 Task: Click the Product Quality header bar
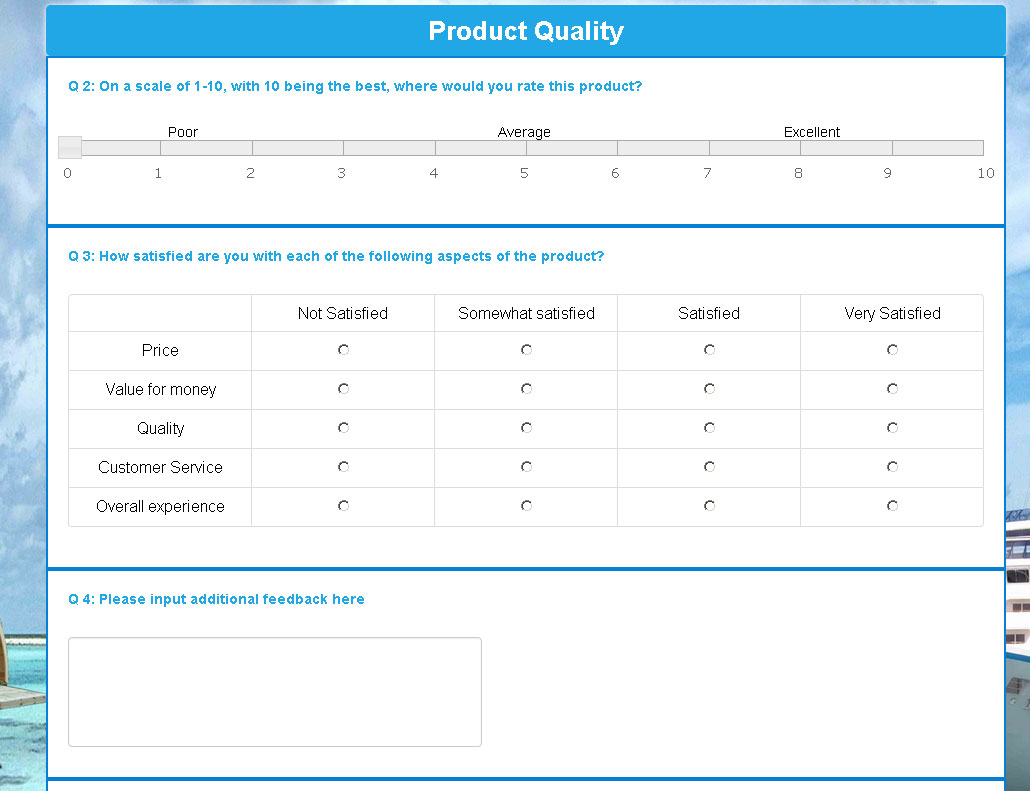coord(525,31)
